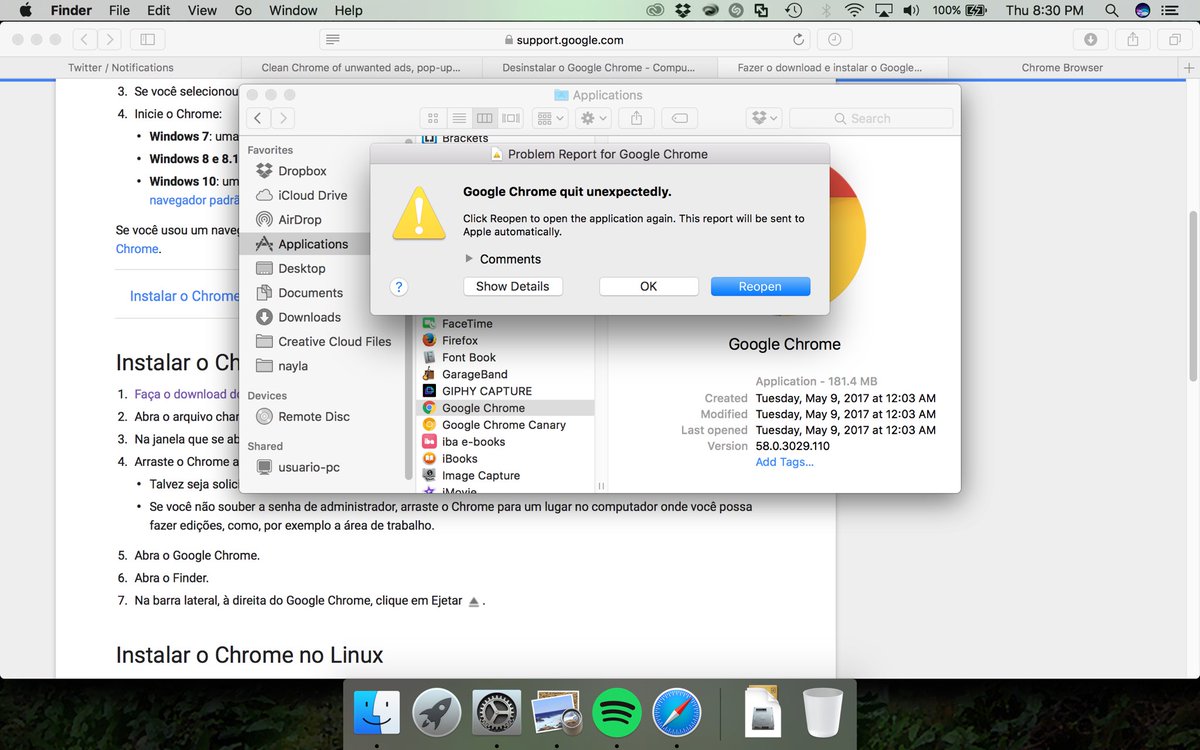Open the File menu

point(119,10)
